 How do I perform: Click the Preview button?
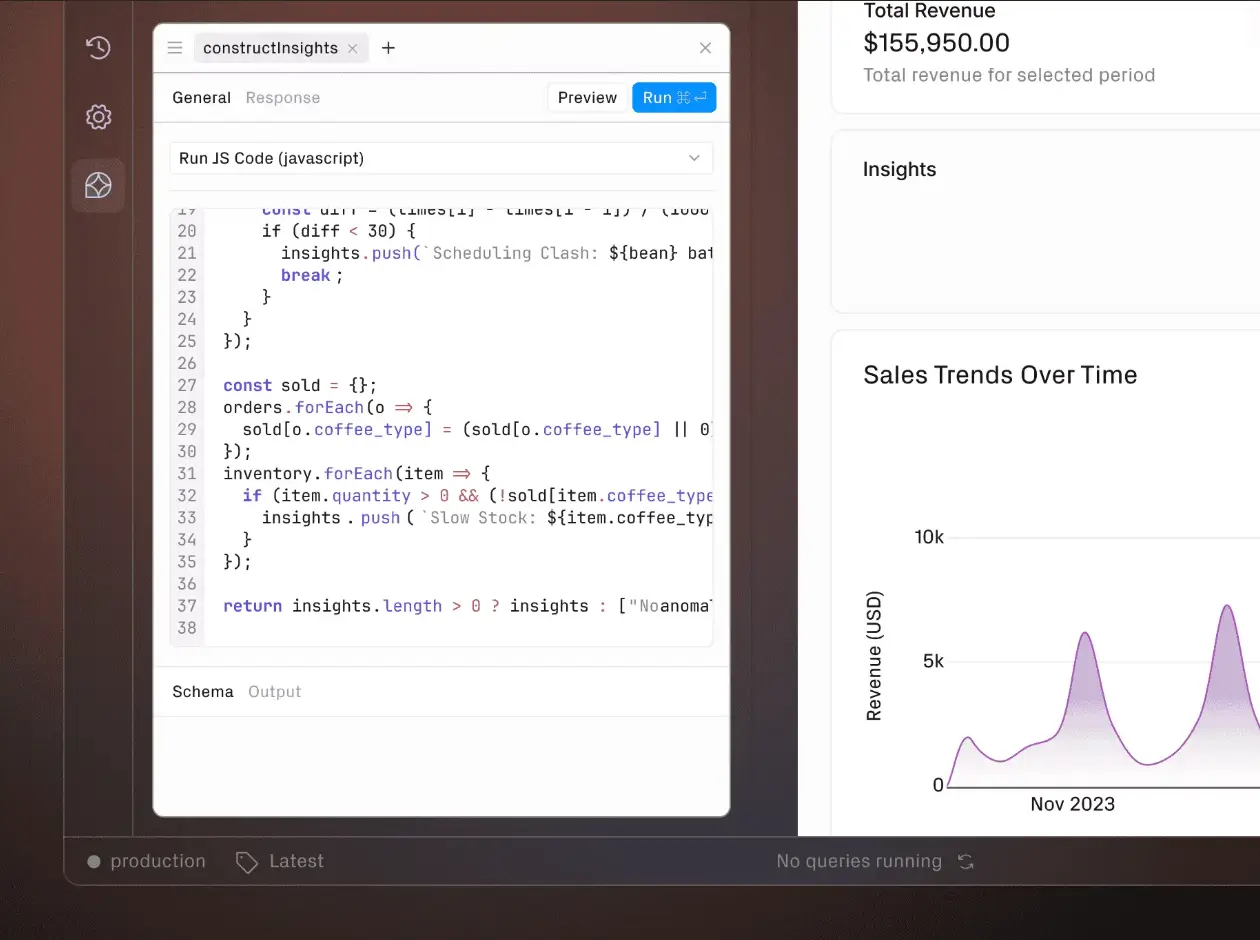(587, 97)
